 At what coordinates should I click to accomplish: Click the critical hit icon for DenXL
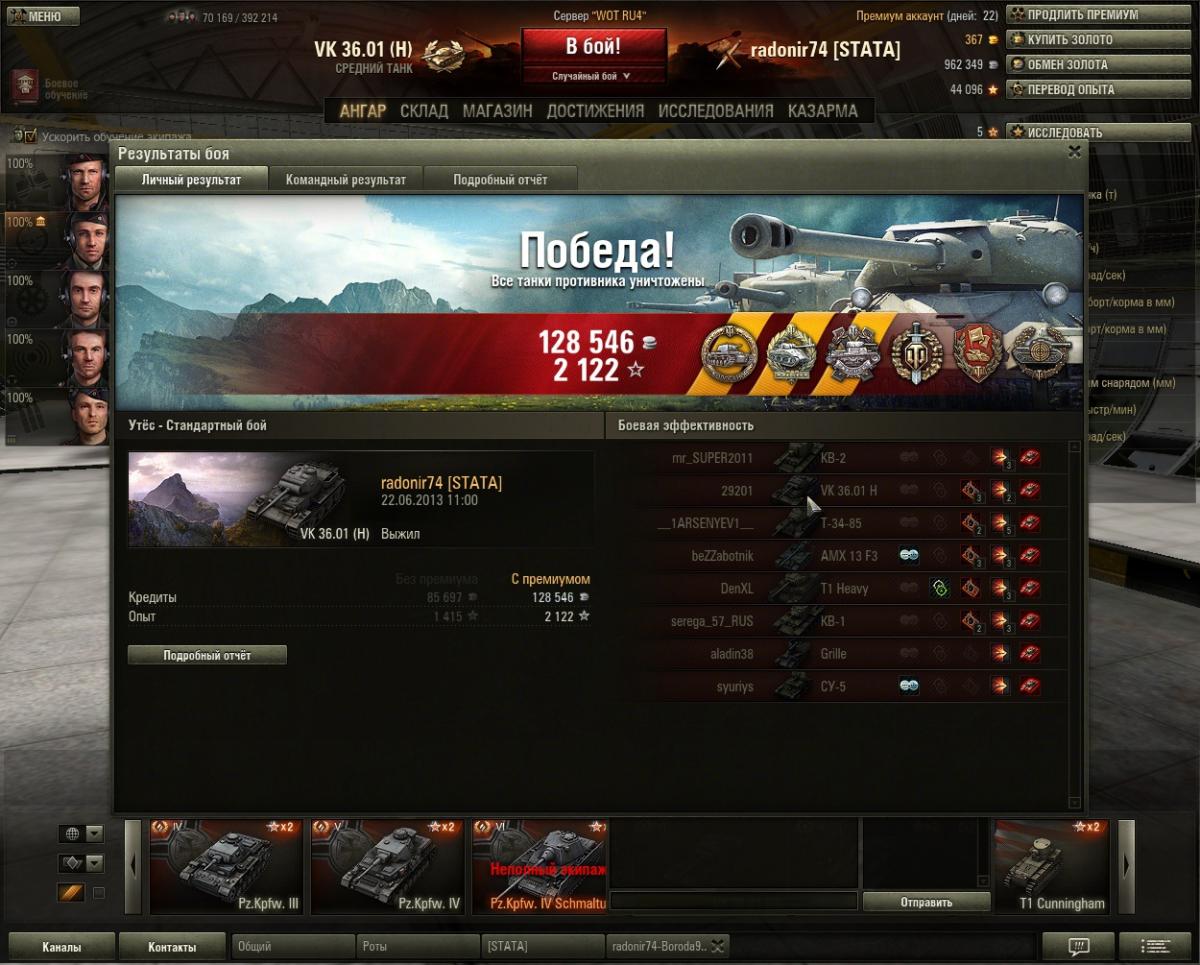[969, 589]
